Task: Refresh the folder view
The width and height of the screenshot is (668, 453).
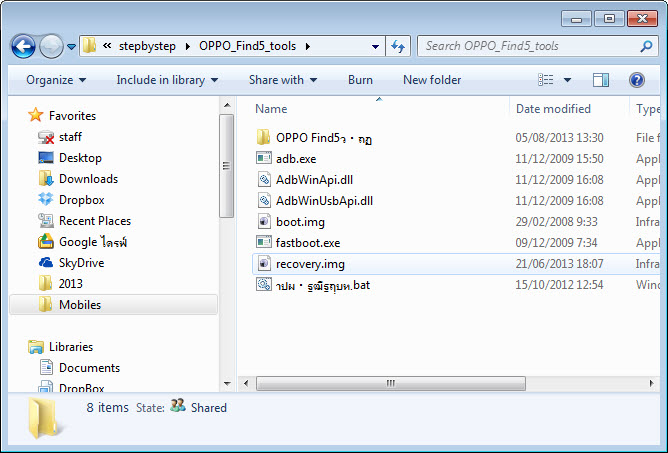Action: point(398,46)
